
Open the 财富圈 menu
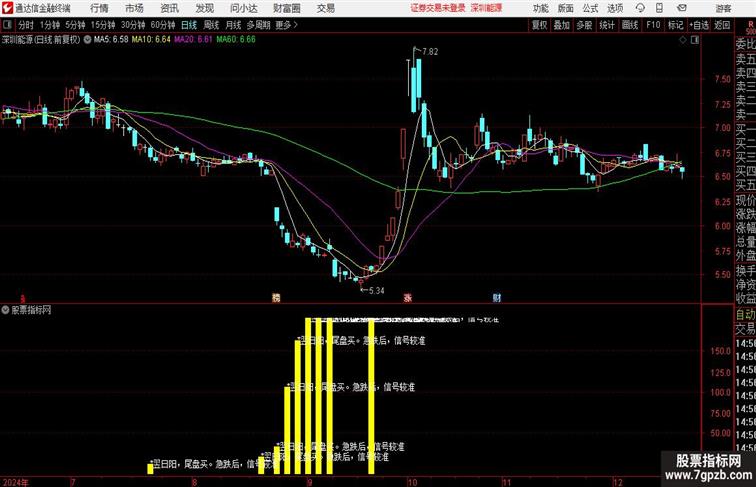coord(286,8)
